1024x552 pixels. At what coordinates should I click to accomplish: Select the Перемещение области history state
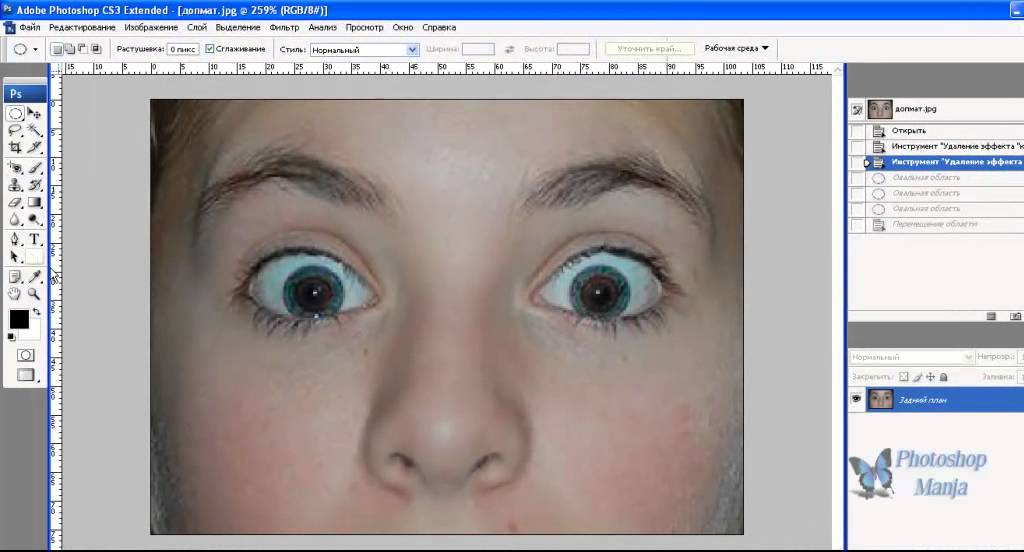click(944, 225)
